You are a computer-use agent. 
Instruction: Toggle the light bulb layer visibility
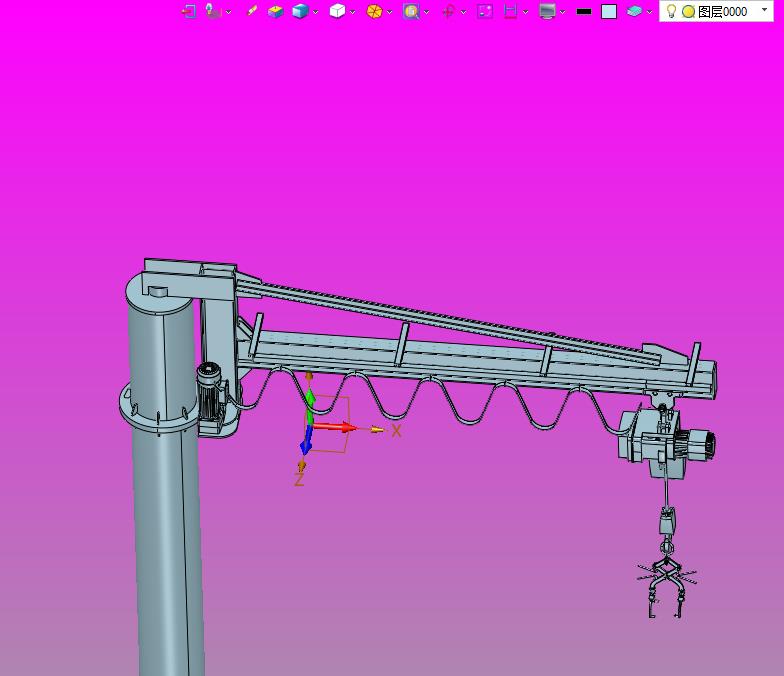[x=672, y=11]
